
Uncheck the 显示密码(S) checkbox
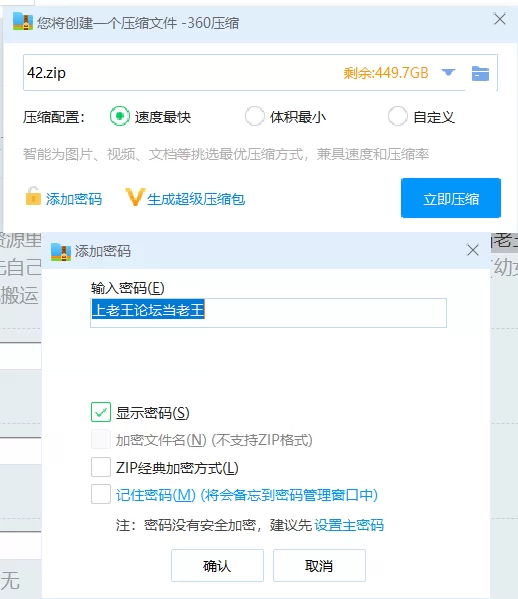point(101,412)
